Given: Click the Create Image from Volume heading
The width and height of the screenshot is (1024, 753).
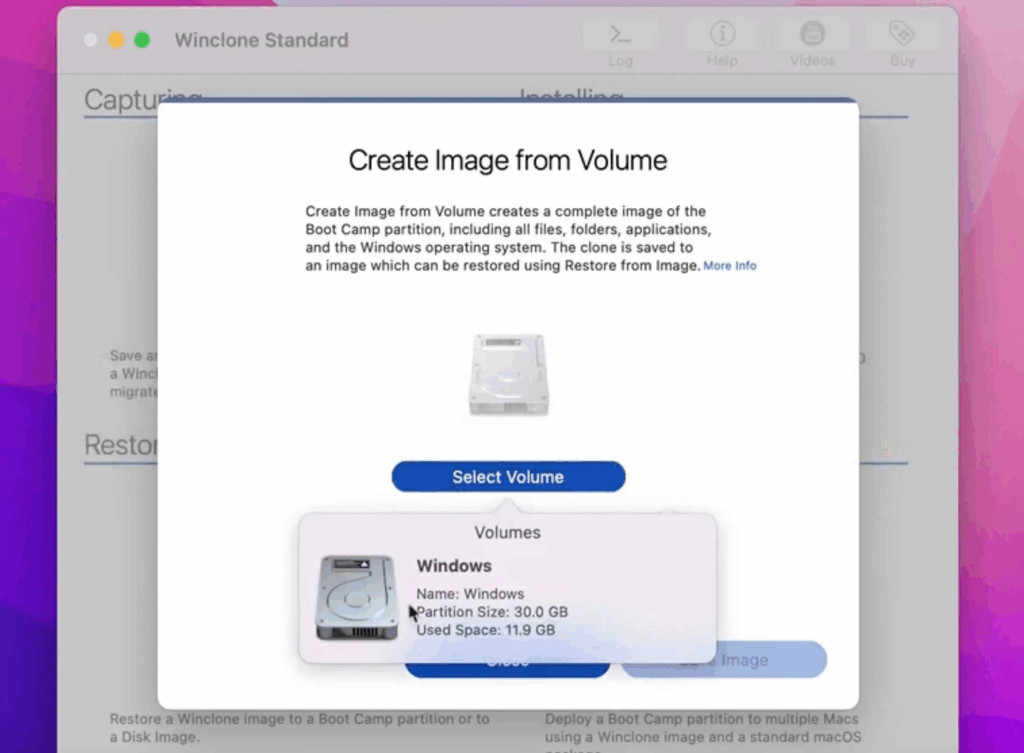Looking at the screenshot, I should [x=507, y=161].
